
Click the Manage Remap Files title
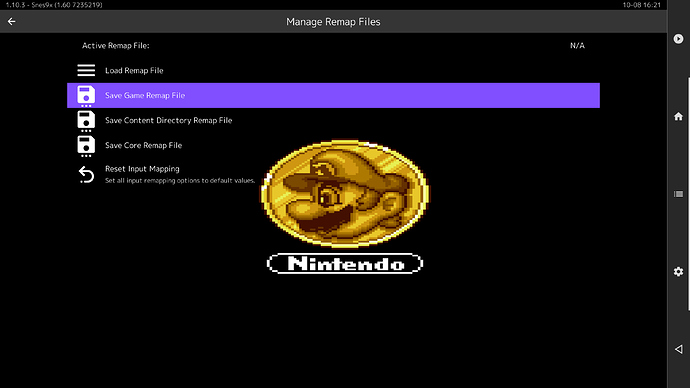[333, 22]
